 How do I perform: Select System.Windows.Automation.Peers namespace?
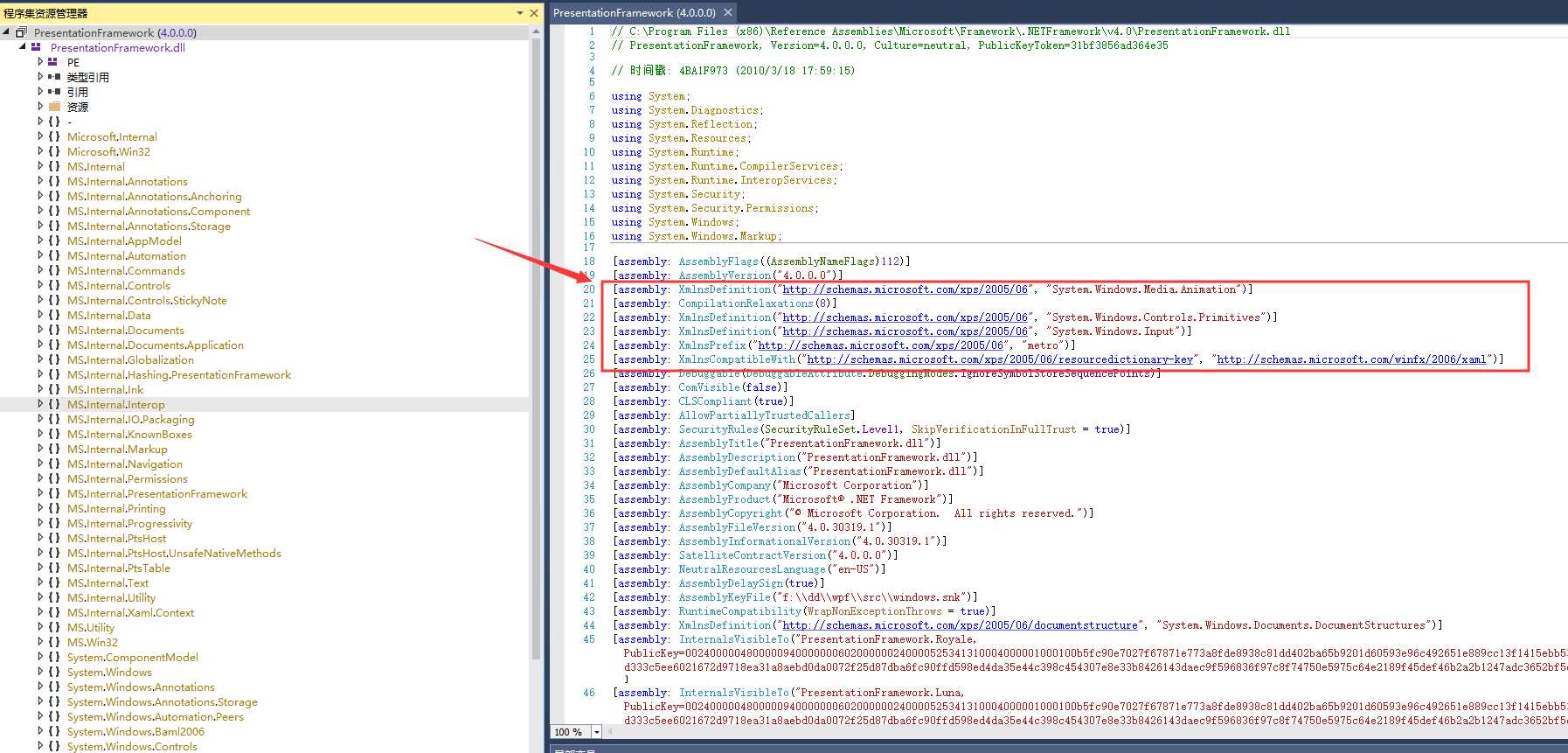(156, 716)
